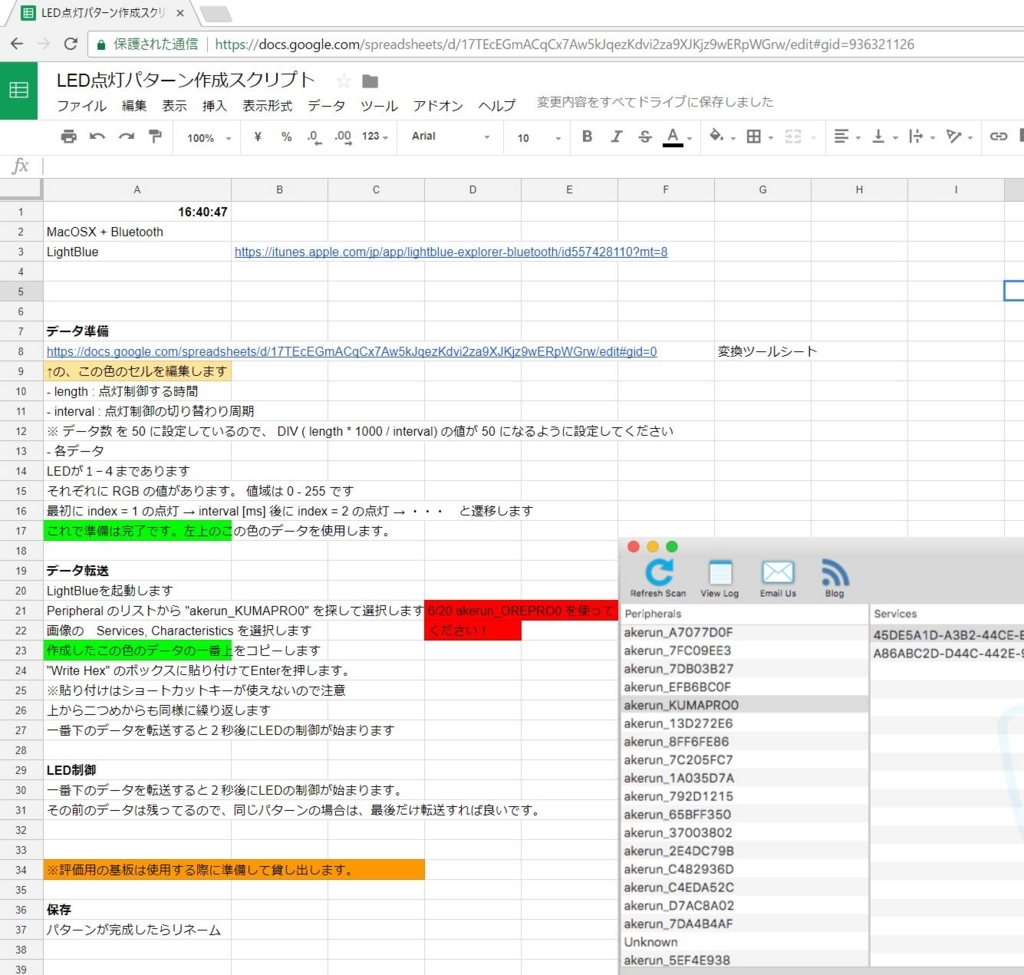The width and height of the screenshot is (1024, 975).
Task: Open the borders menu
Action: point(754,136)
